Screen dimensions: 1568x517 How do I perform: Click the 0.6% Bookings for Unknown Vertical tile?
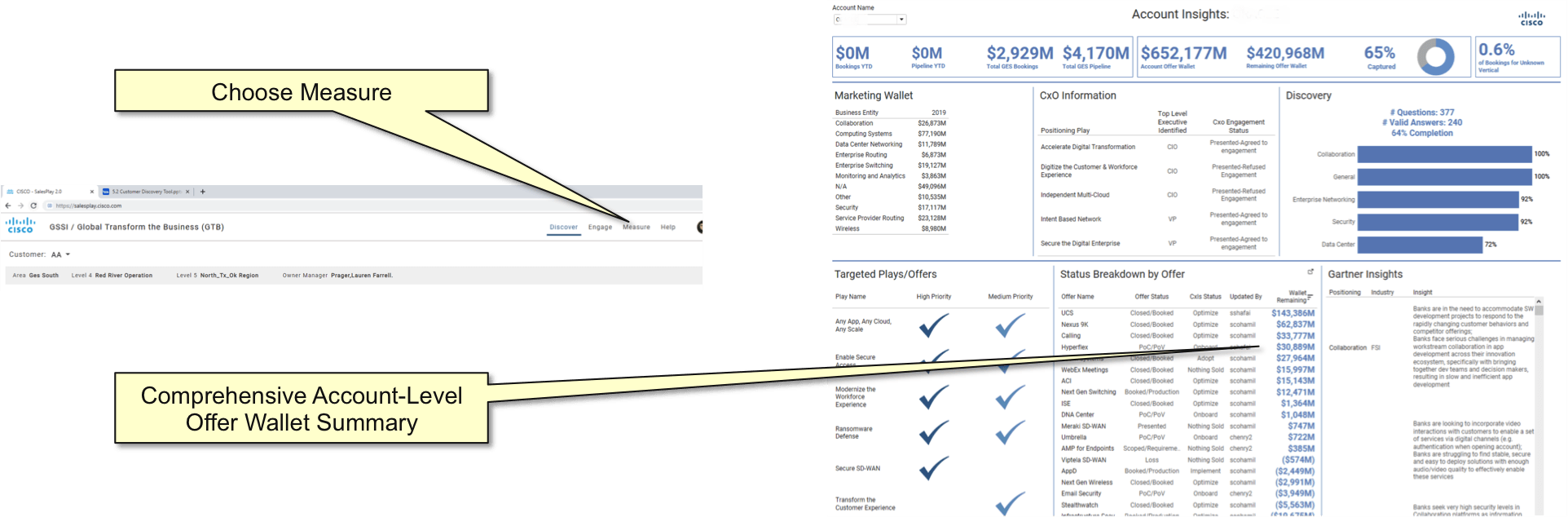tap(1517, 57)
